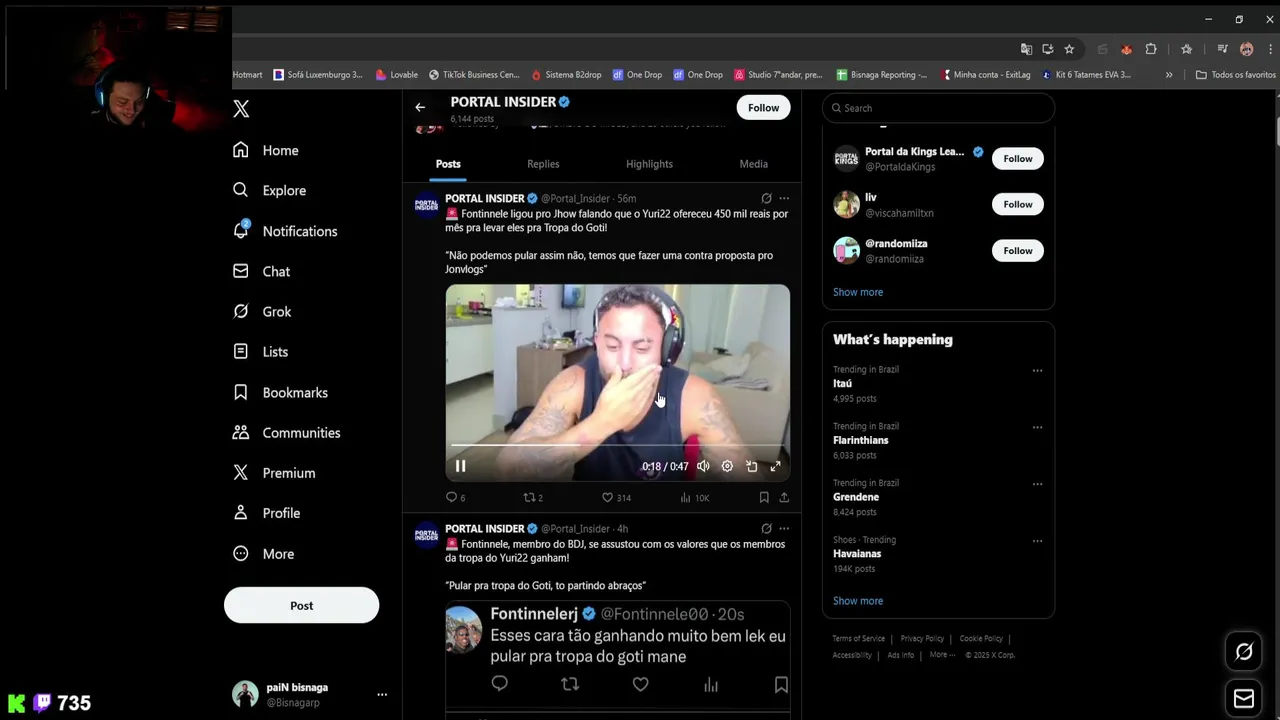The image size is (1280, 720).
Task: Like the embedded Fontinnelerj tweet heart
Action: pos(640,684)
